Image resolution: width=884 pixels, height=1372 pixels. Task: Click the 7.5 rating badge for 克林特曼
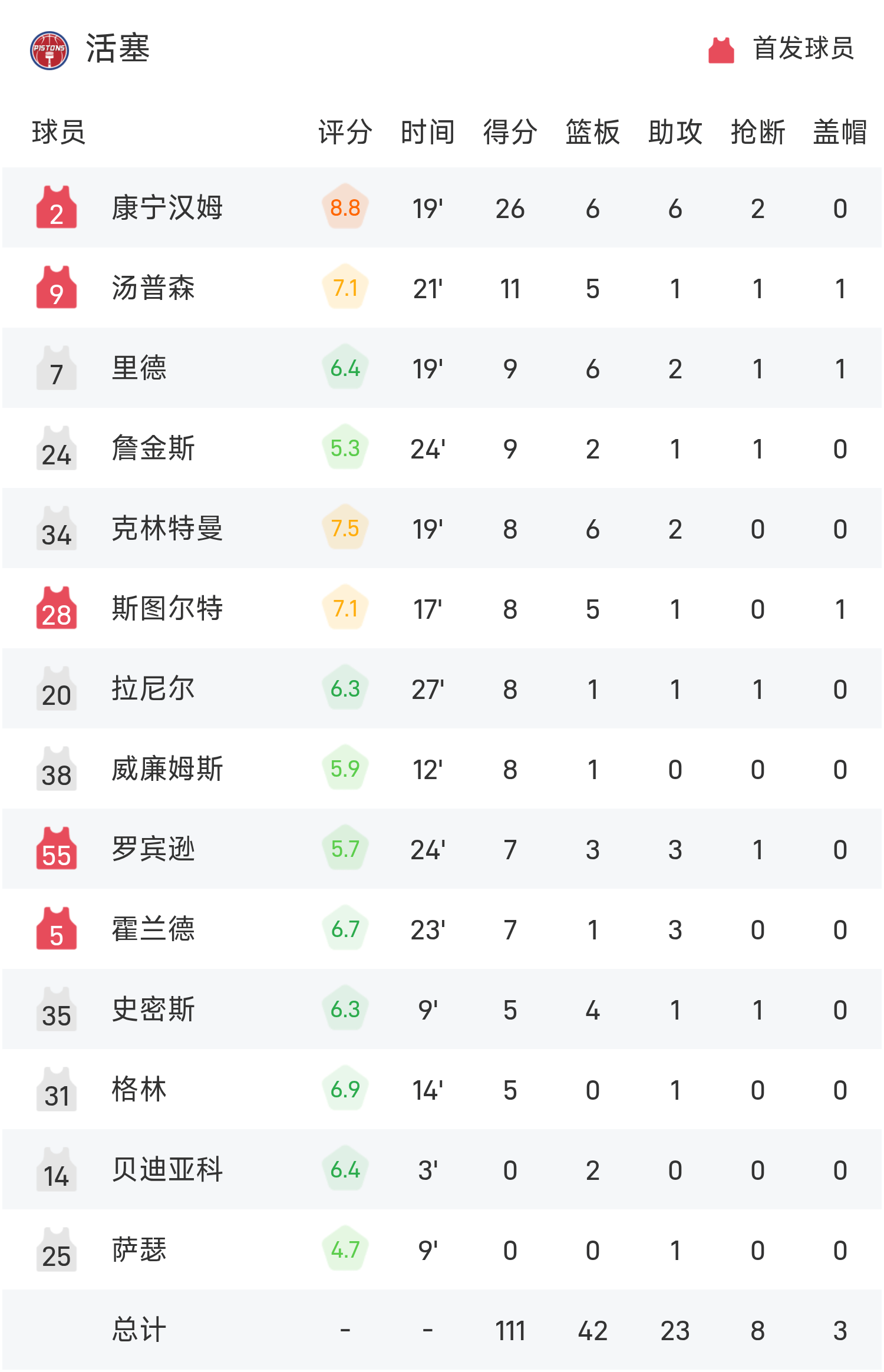coord(345,528)
